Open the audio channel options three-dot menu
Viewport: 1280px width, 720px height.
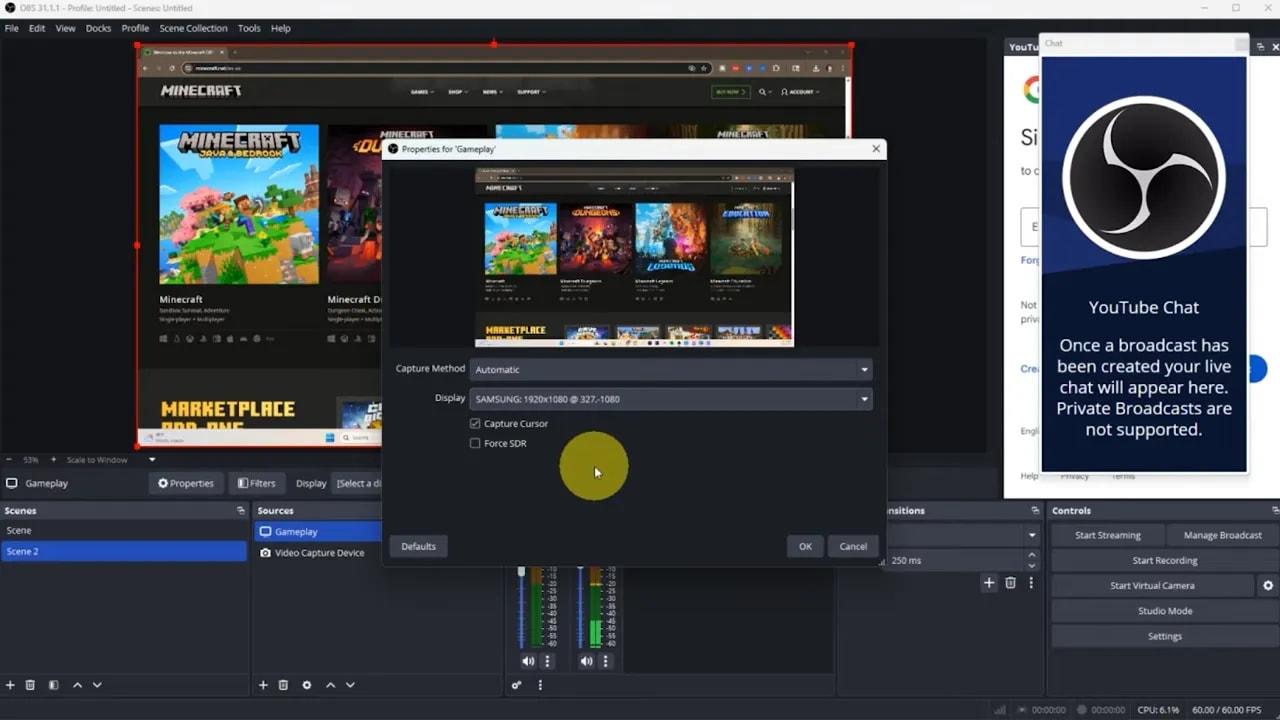point(547,660)
